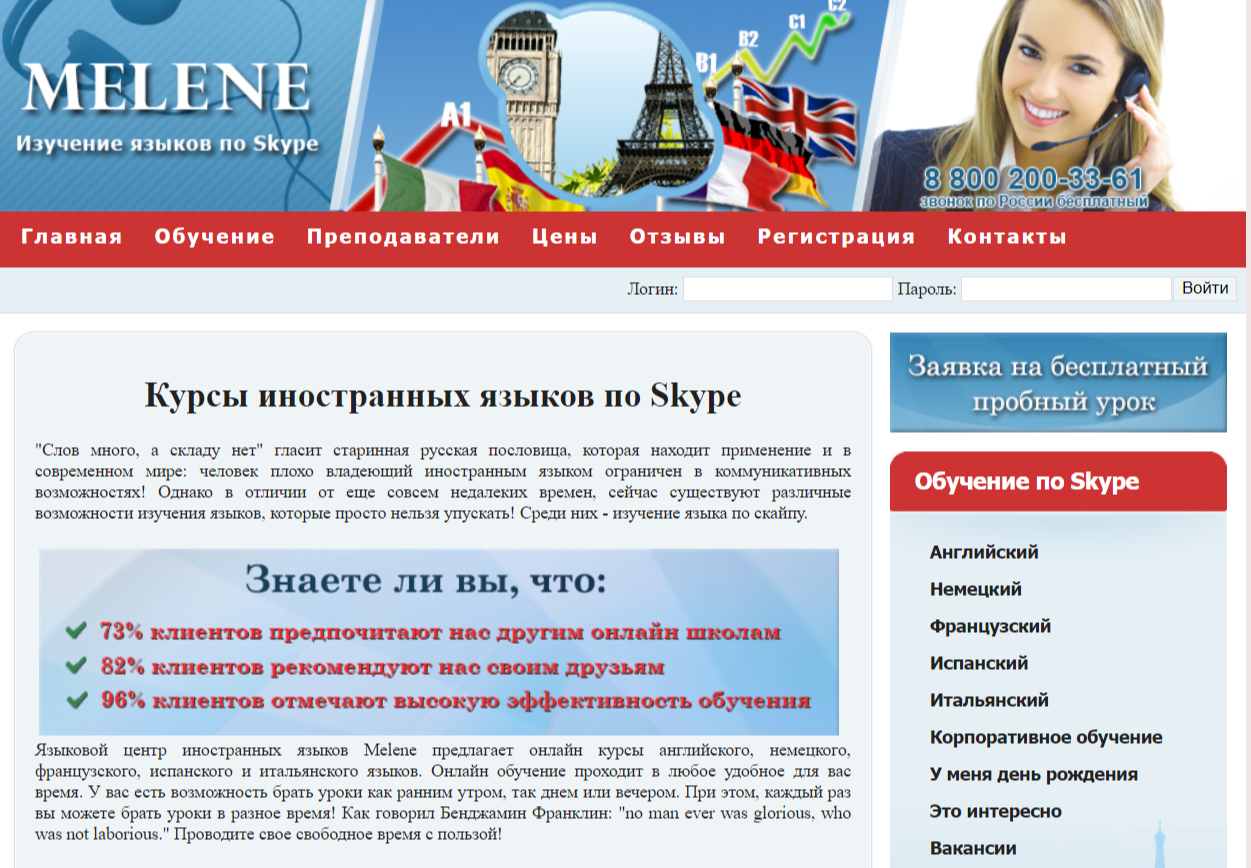Viewport: 1251px width, 868px height.
Task: Click the C1 level label on the chart
Action: pos(797,21)
